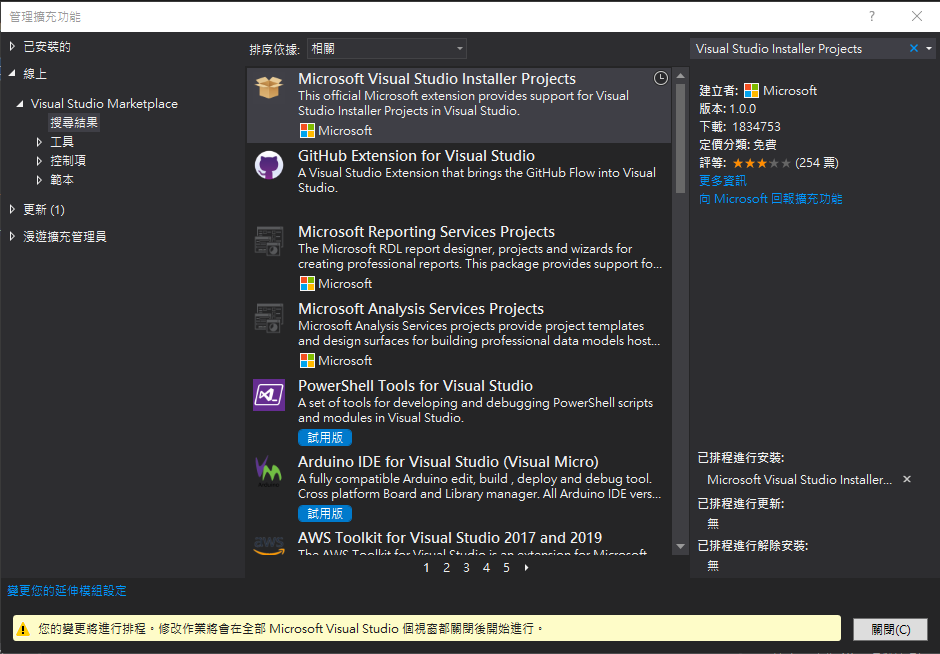Collapse the Visual Studio Marketplace node
The width and height of the screenshot is (940, 654).
click(20, 103)
